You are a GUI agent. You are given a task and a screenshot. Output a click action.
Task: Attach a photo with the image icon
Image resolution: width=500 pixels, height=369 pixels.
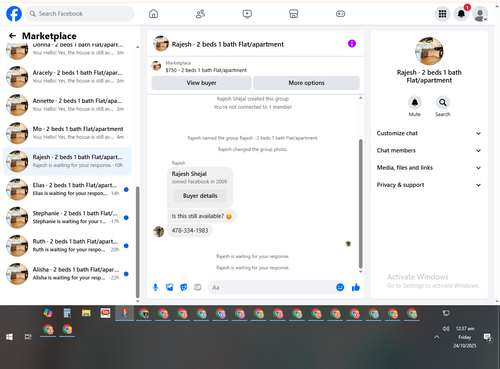click(170, 287)
